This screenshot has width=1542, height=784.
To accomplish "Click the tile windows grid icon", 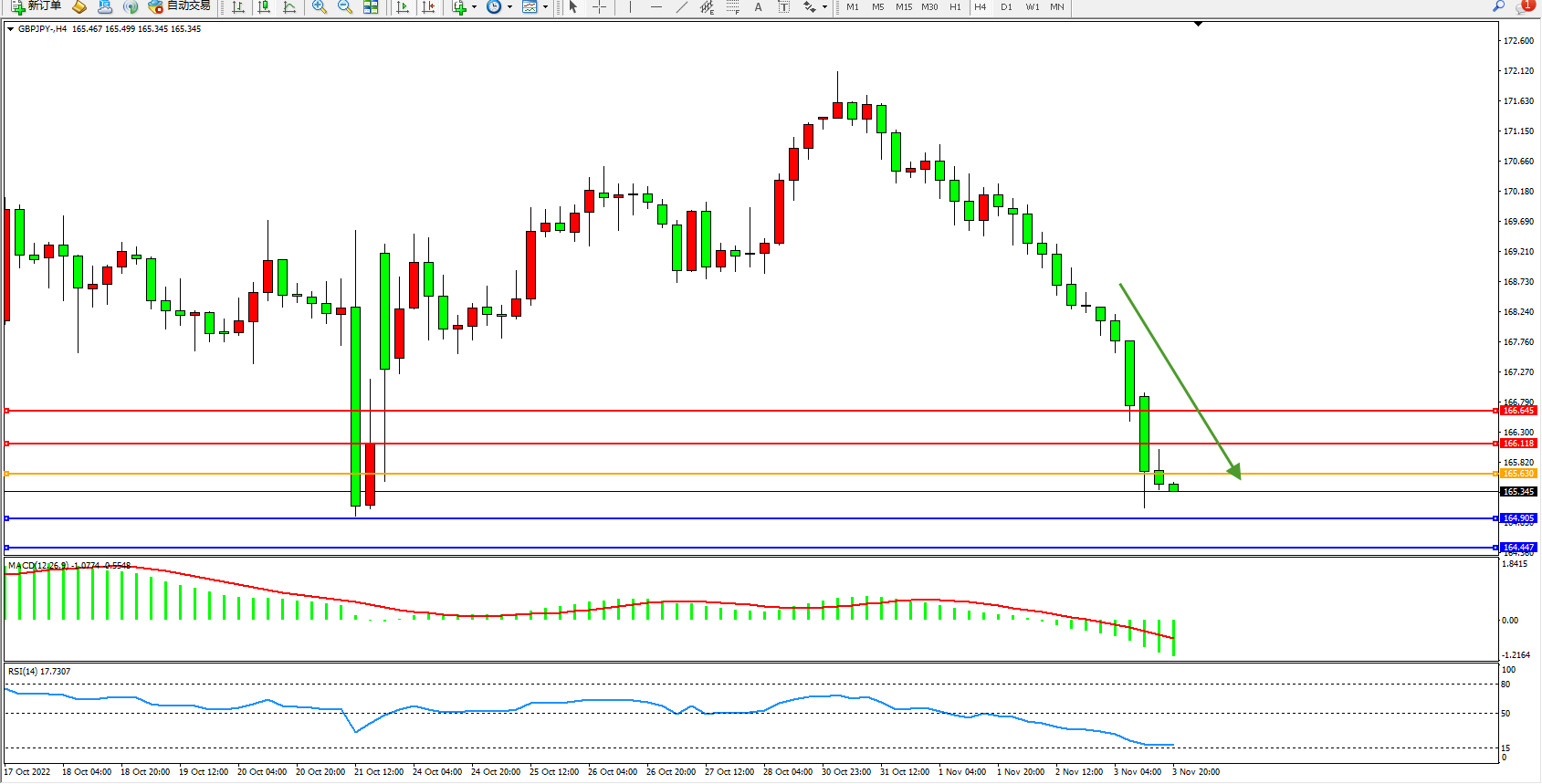I will pyautogui.click(x=371, y=7).
